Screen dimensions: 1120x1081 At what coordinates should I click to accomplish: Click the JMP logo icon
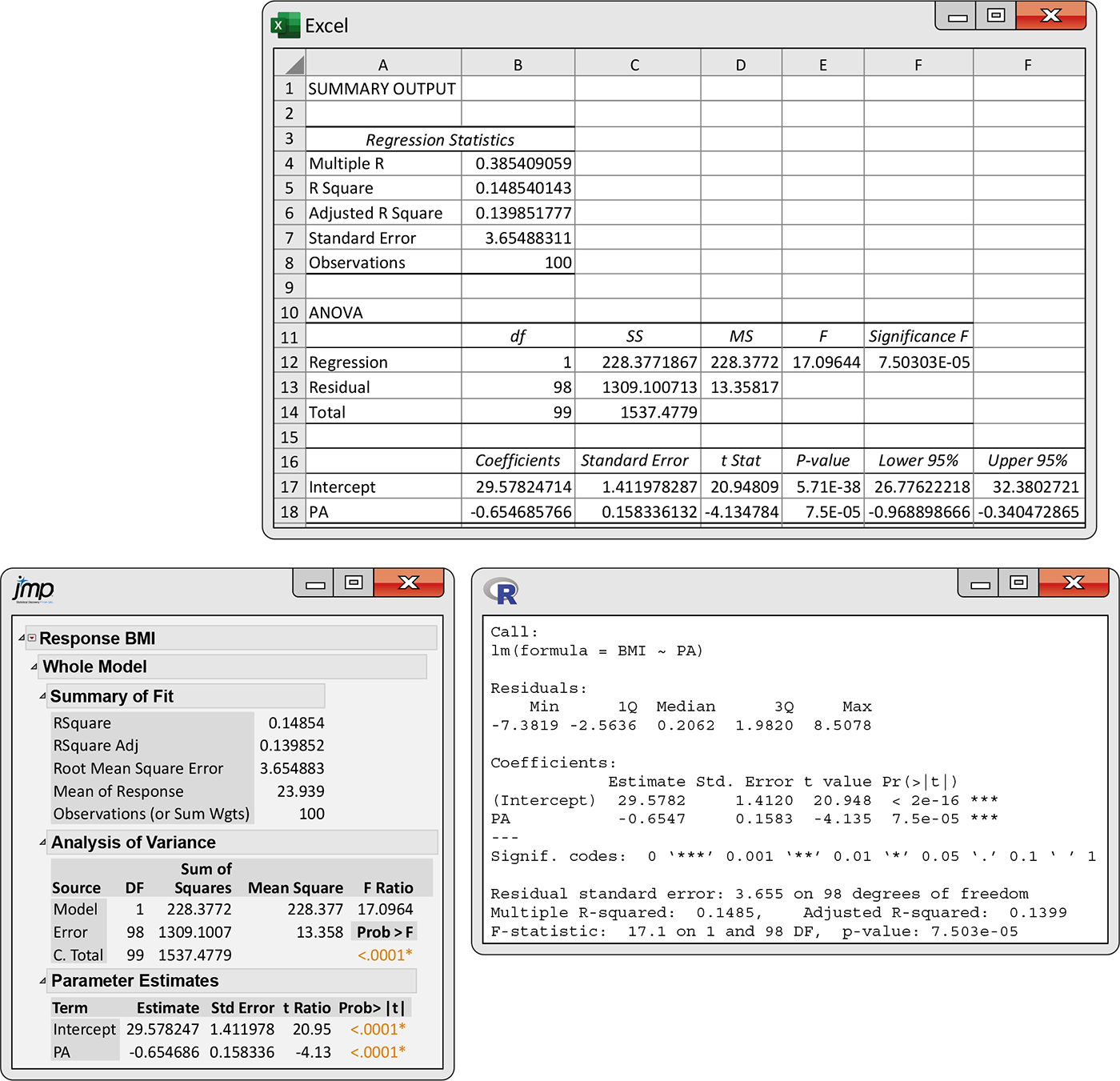[x=34, y=590]
